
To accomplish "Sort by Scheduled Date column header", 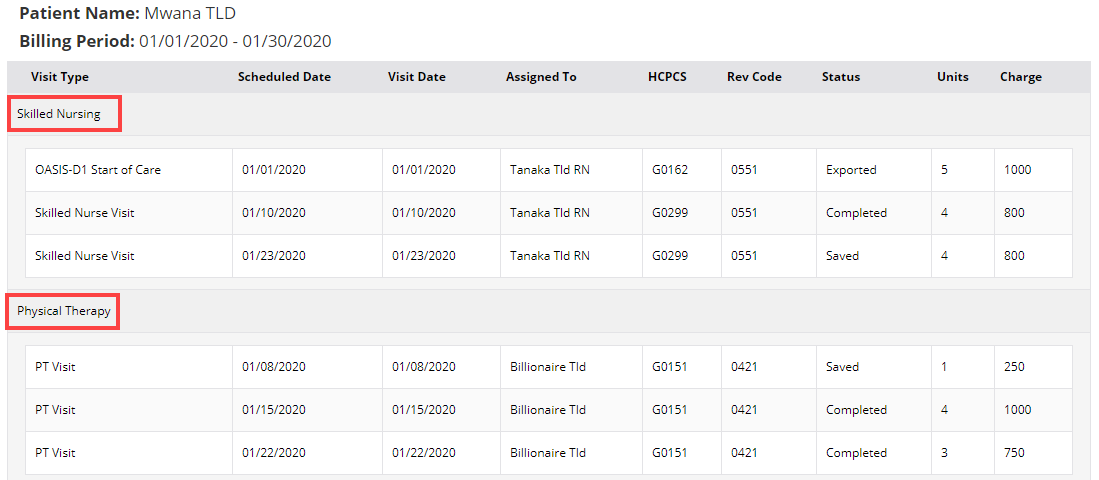I will pos(284,77).
